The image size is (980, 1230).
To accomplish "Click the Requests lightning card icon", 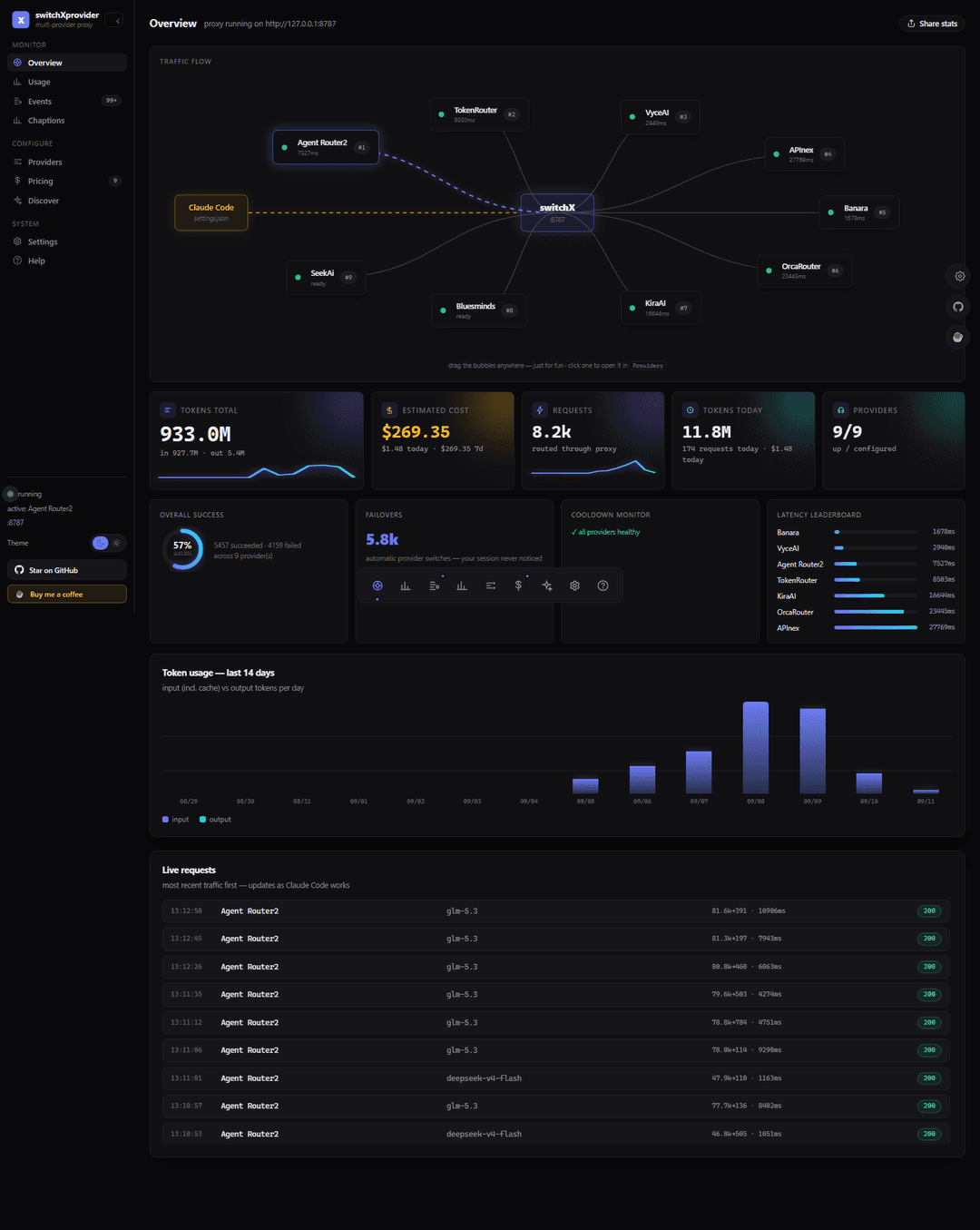I will pos(539,410).
